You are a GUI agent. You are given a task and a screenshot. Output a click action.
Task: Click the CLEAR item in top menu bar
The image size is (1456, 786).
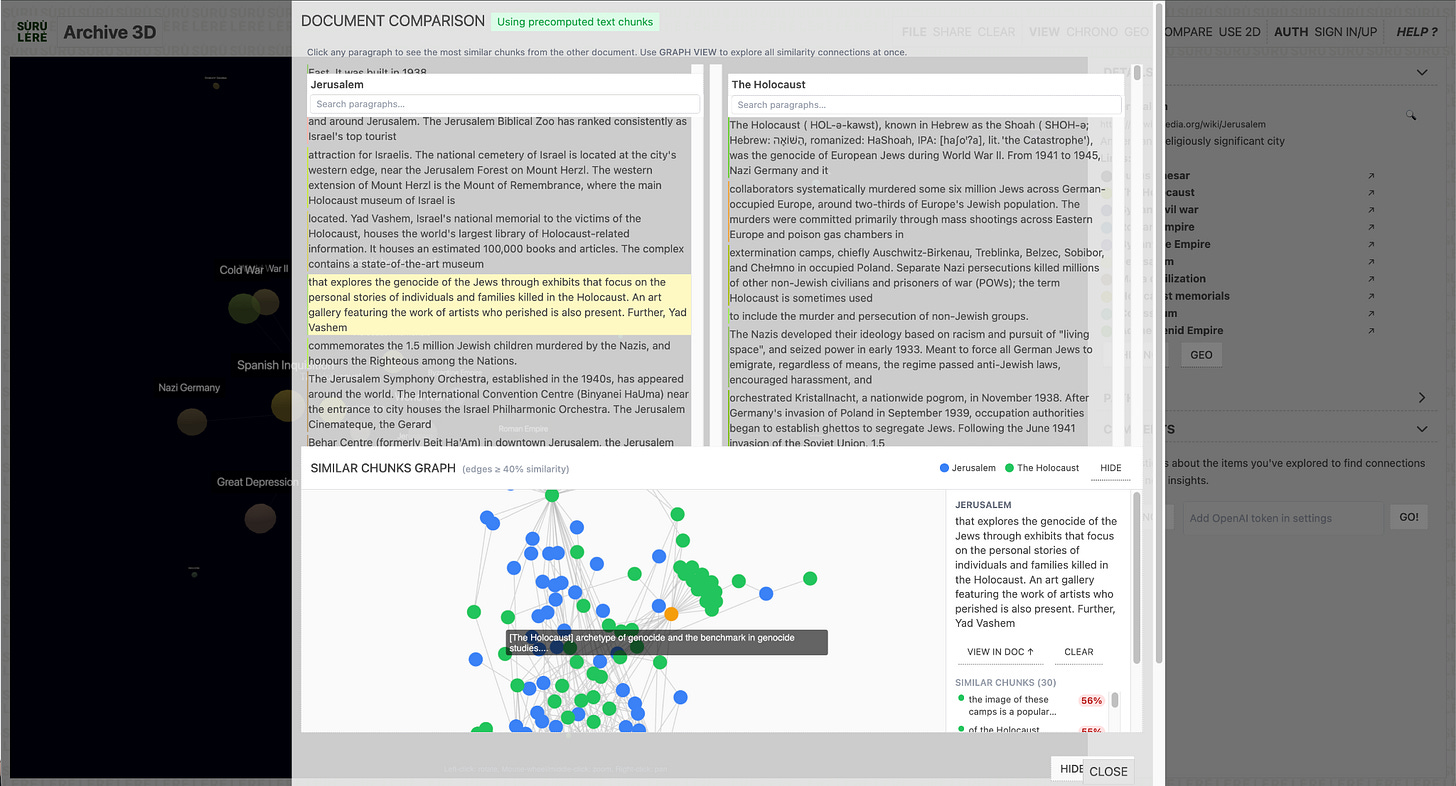click(x=996, y=32)
